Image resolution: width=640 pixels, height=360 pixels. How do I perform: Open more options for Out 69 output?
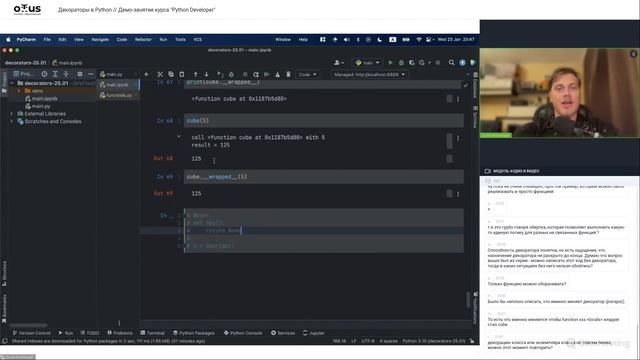(458, 194)
